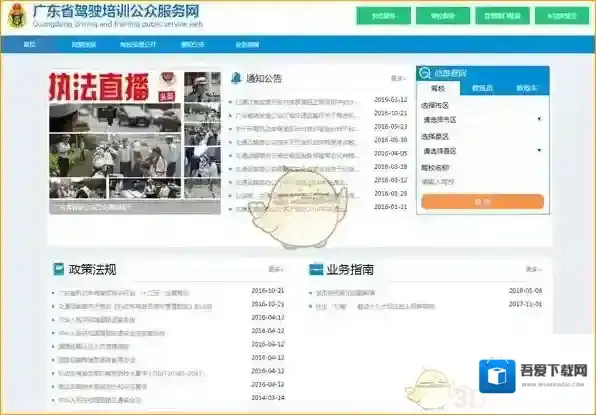Click the third green header button

(x=502, y=16)
